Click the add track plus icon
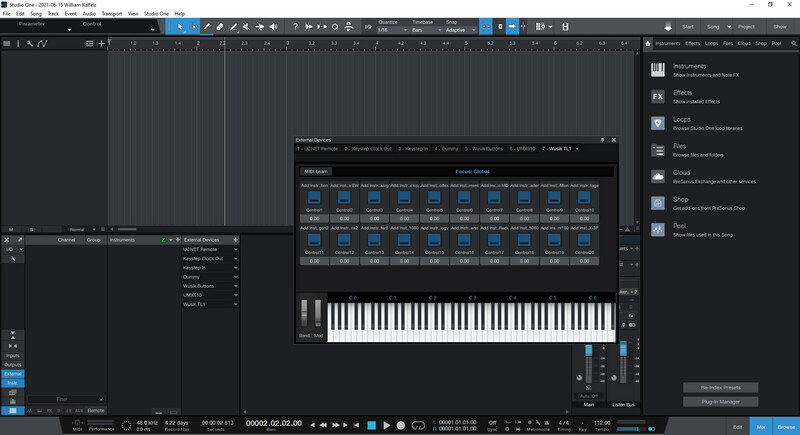Screen dimensions: 800x435 click(101, 43)
